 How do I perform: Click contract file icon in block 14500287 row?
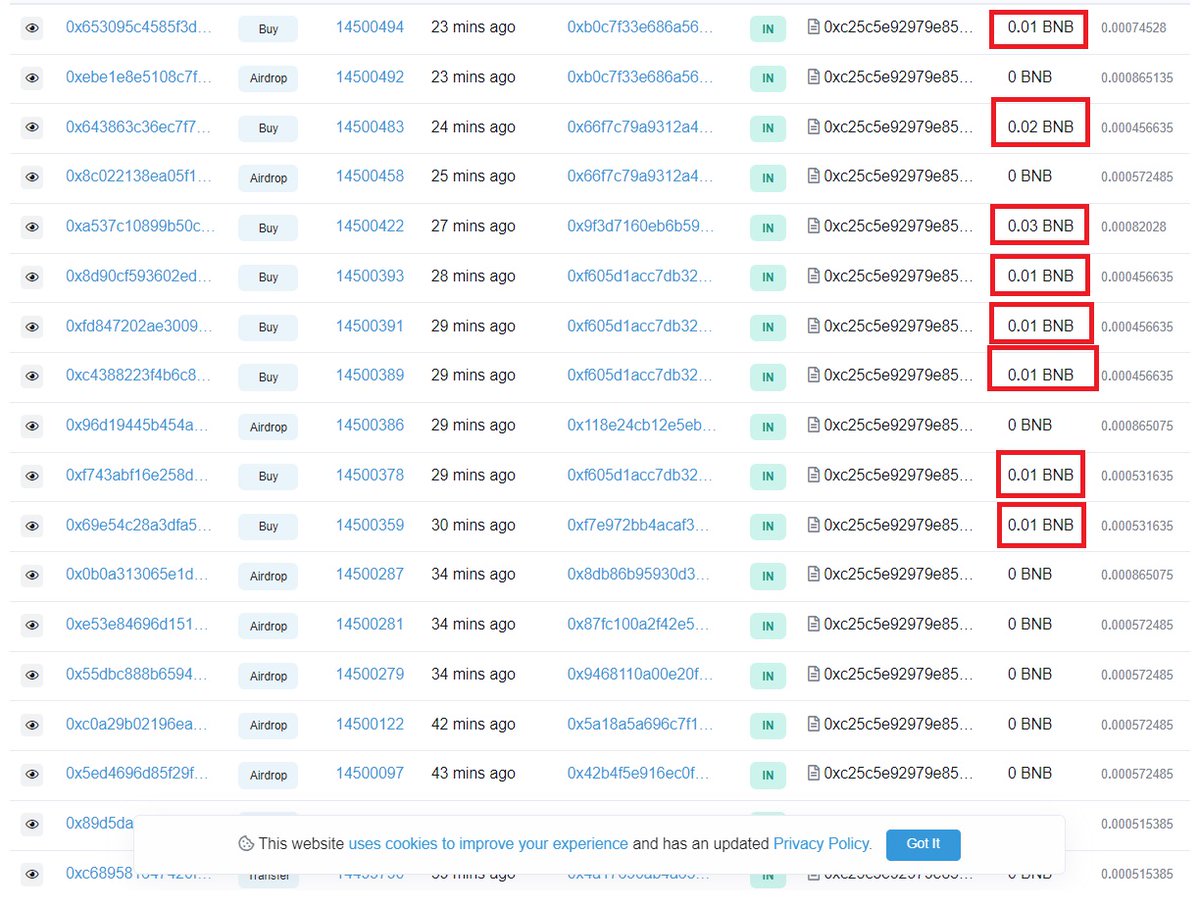click(x=813, y=575)
